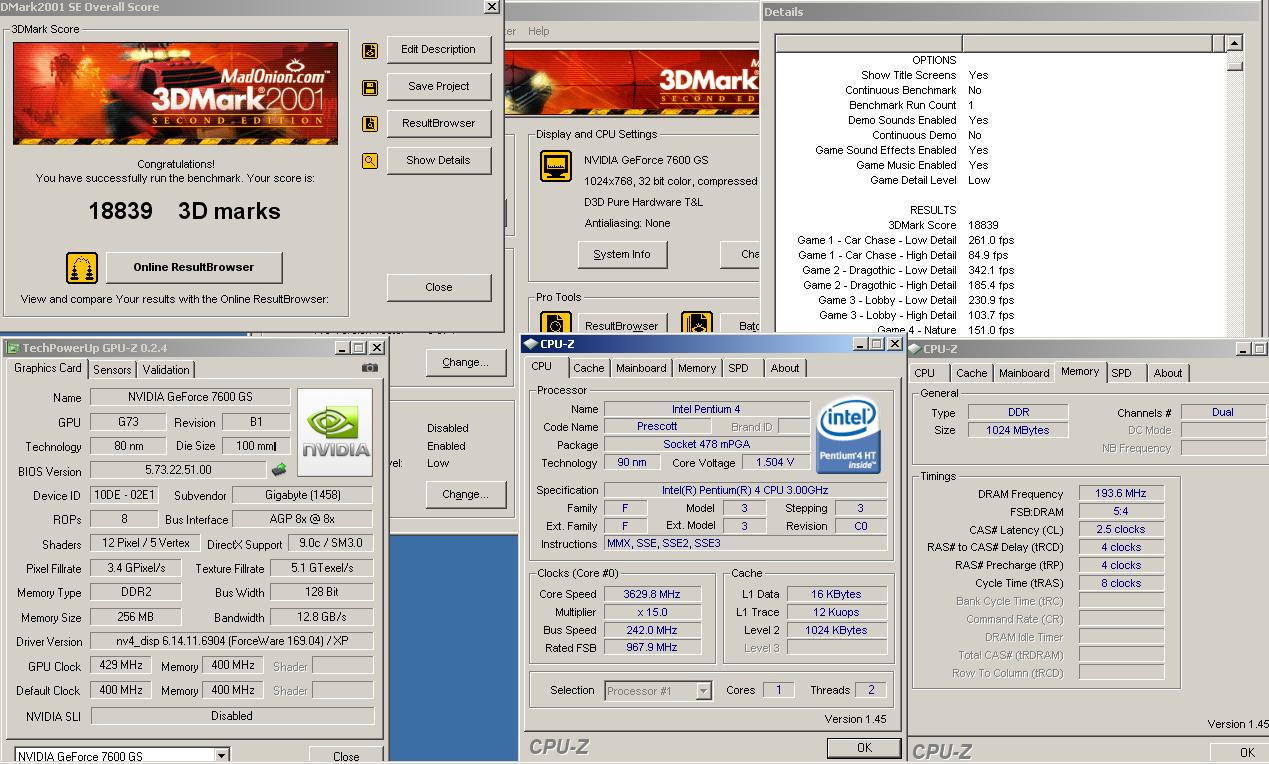This screenshot has width=1269, height=764.
Task: Expand the GPU selection dropdown in GPU-Z
Action: [x=222, y=756]
